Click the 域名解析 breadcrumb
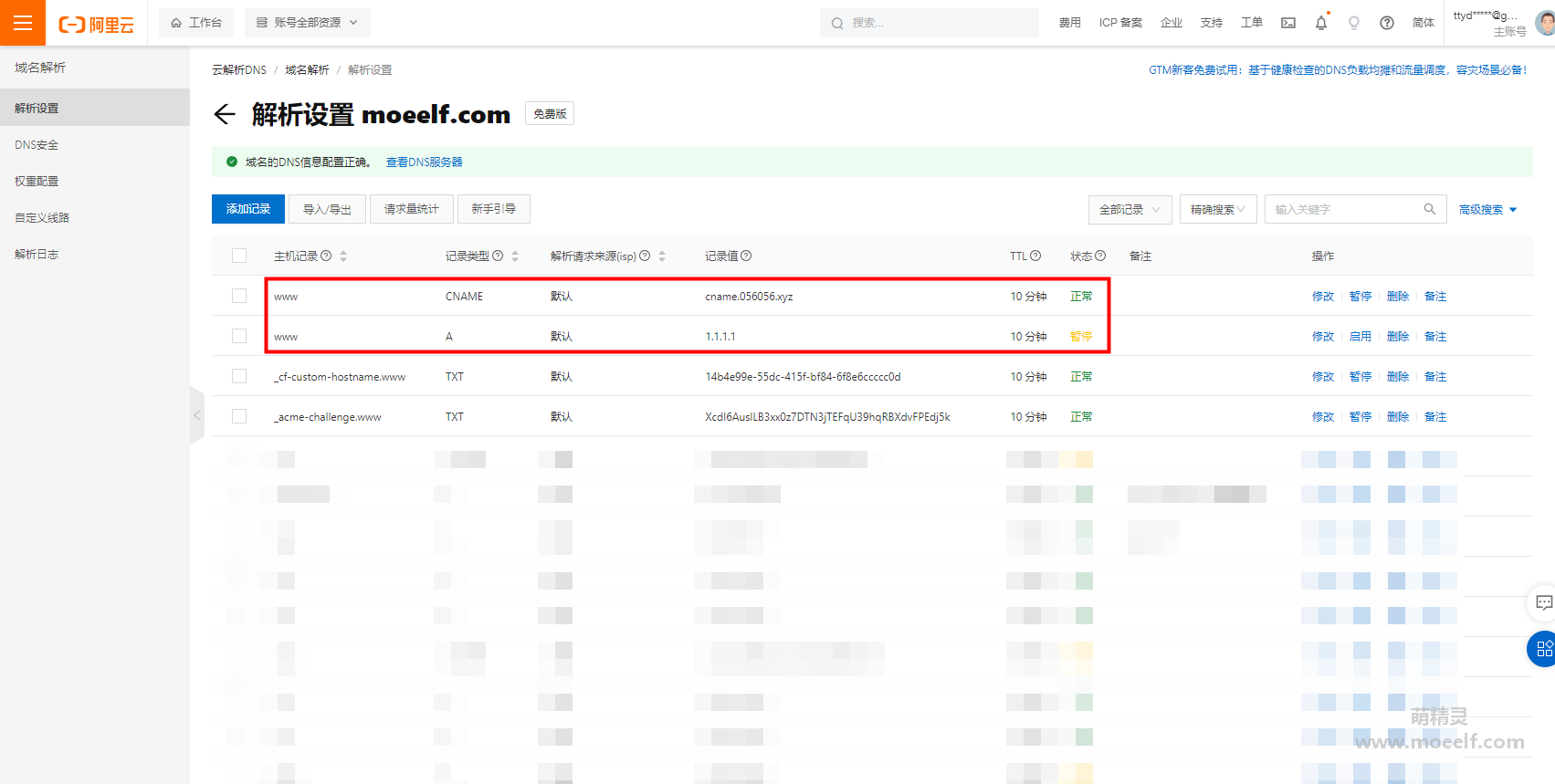The height and width of the screenshot is (784, 1555). click(x=307, y=69)
